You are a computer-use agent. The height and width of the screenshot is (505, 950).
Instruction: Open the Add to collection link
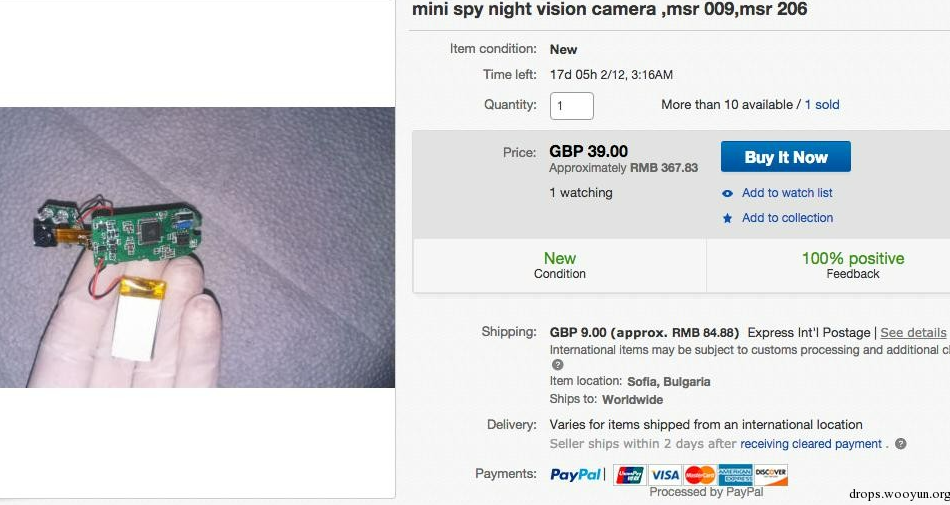point(787,218)
